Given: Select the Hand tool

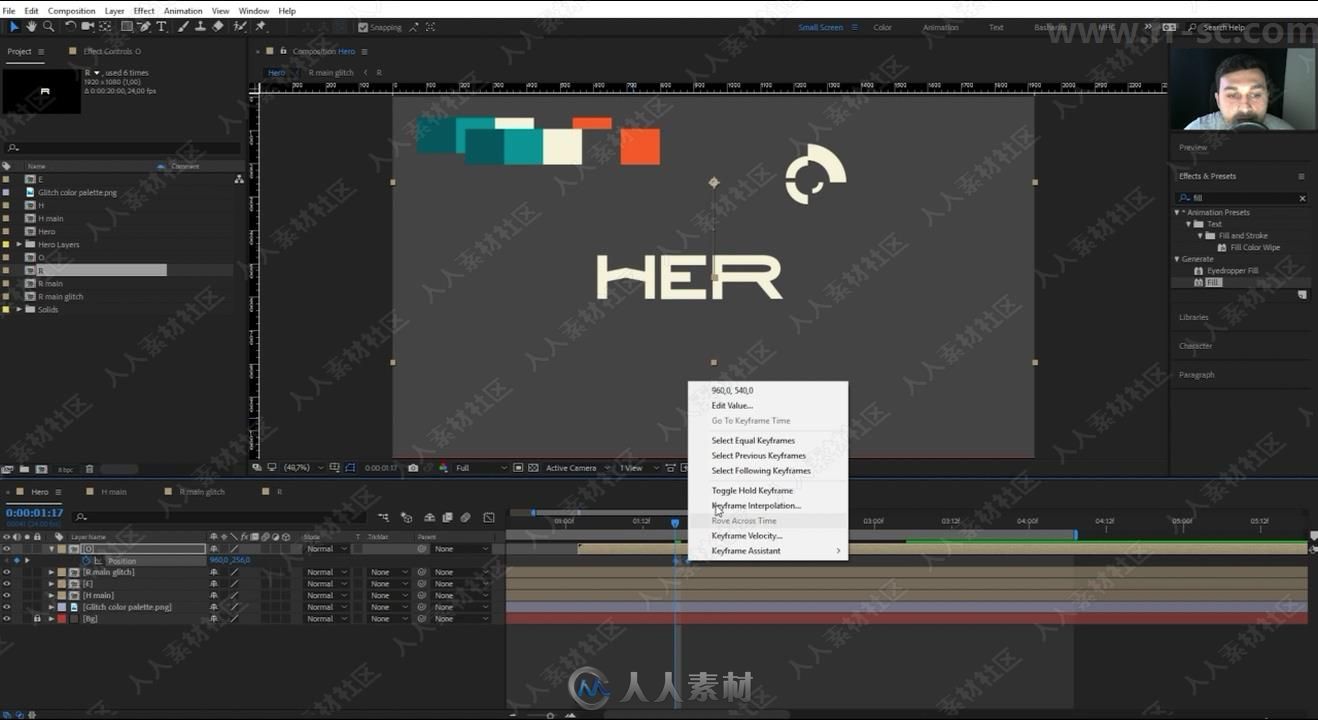Looking at the screenshot, I should [x=31, y=27].
